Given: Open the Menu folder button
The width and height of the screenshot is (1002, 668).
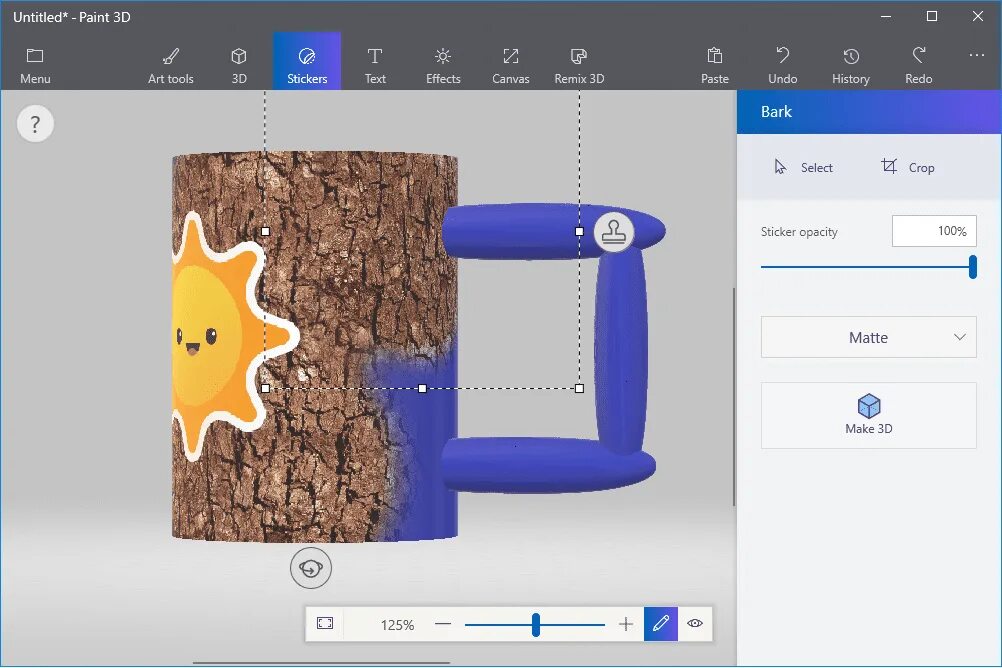Looking at the screenshot, I should (x=35, y=65).
